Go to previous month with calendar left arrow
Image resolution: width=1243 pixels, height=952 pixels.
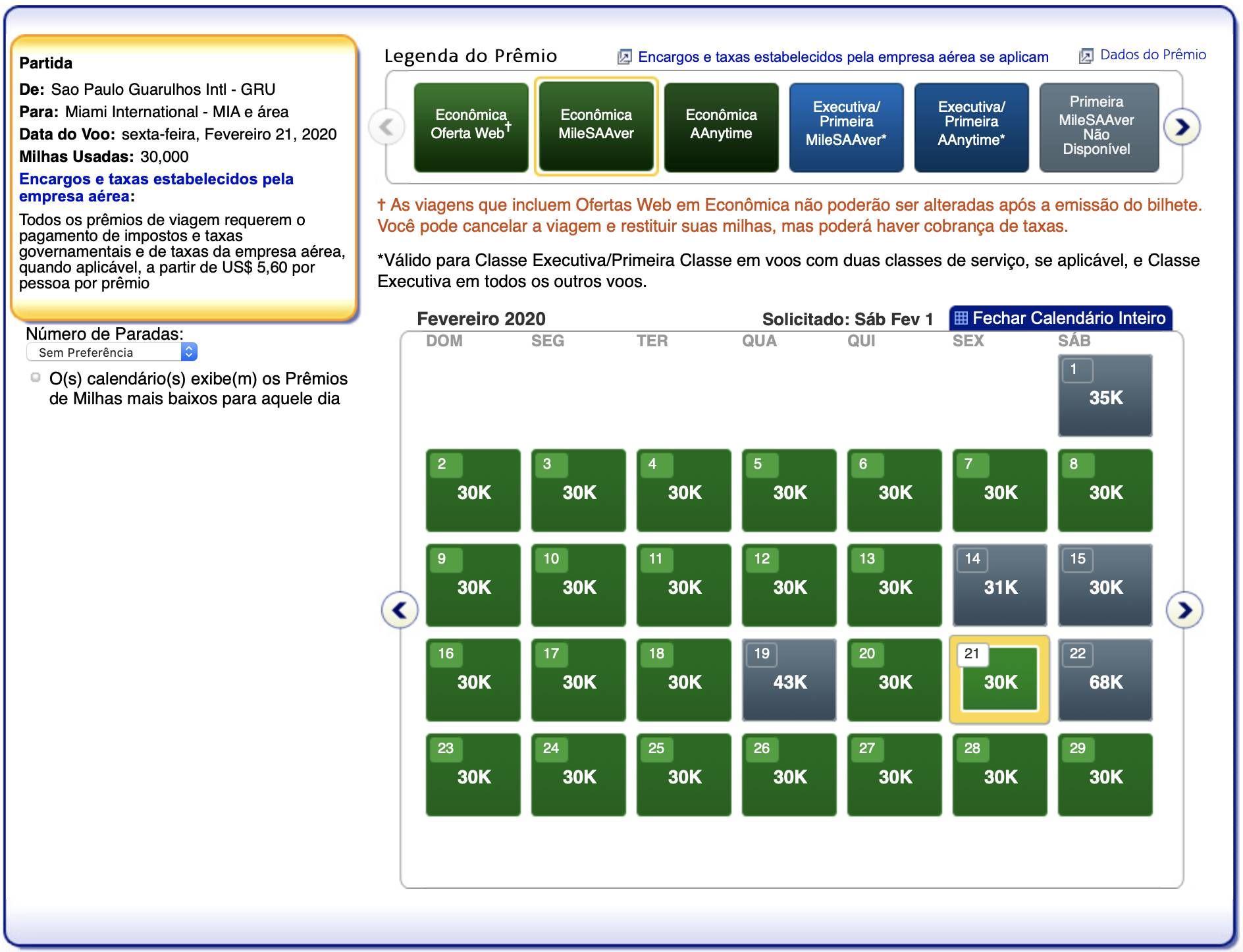[400, 610]
